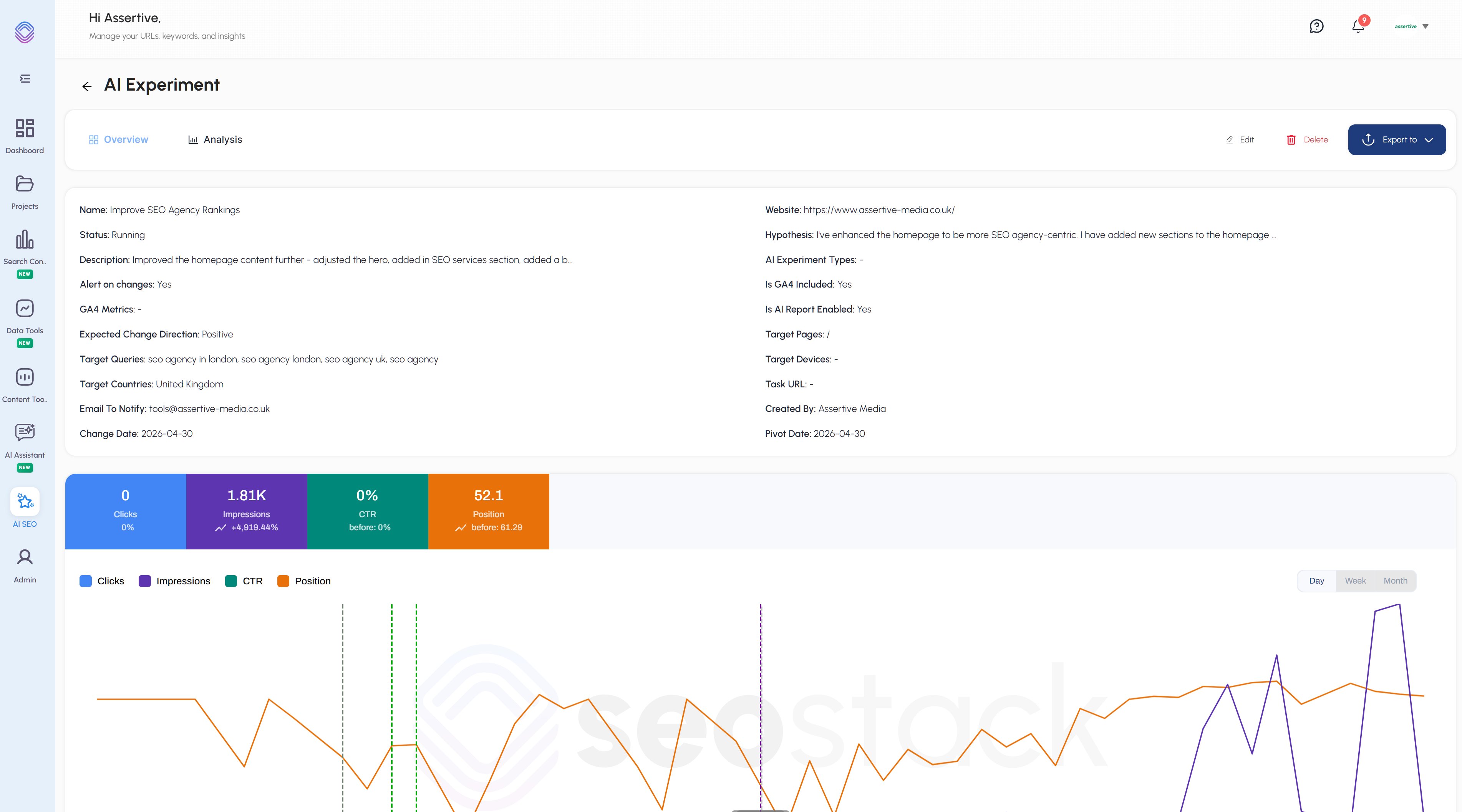Click the Analysis chart icon
The image size is (1462, 812).
[193, 140]
